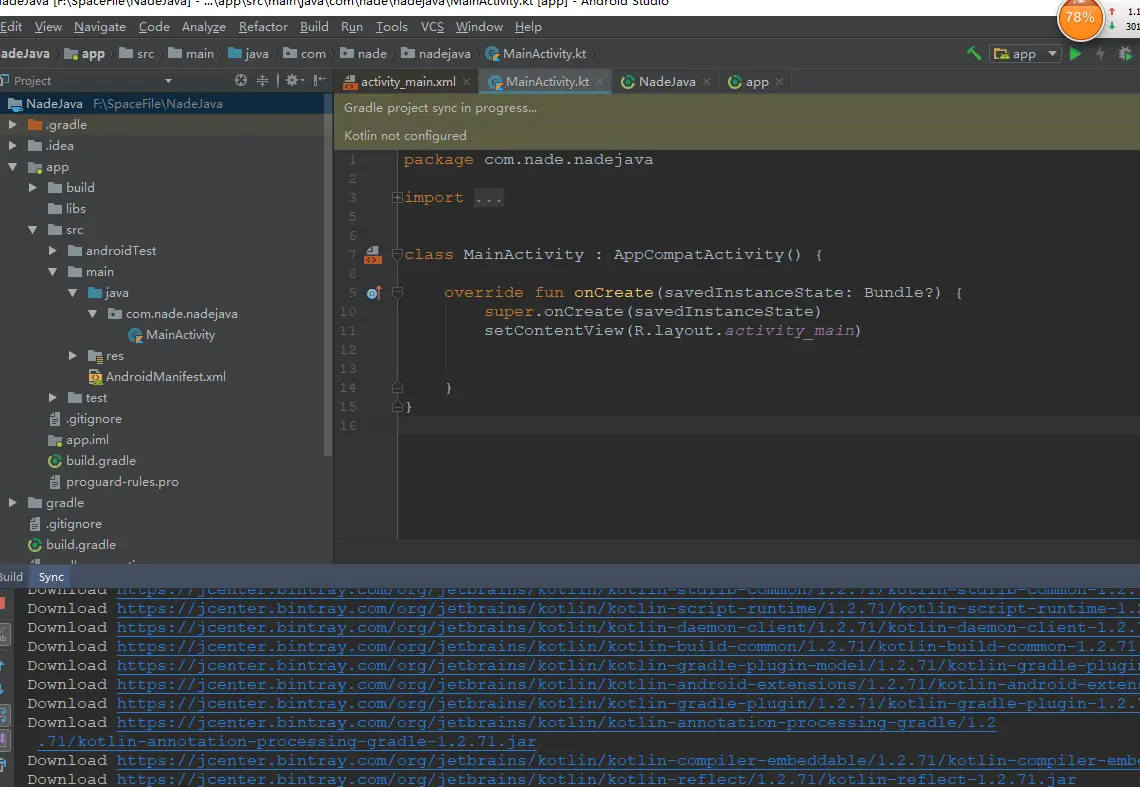Image resolution: width=1140 pixels, height=787 pixels.
Task: Expand the .gradle folder
Action: click(x=12, y=124)
